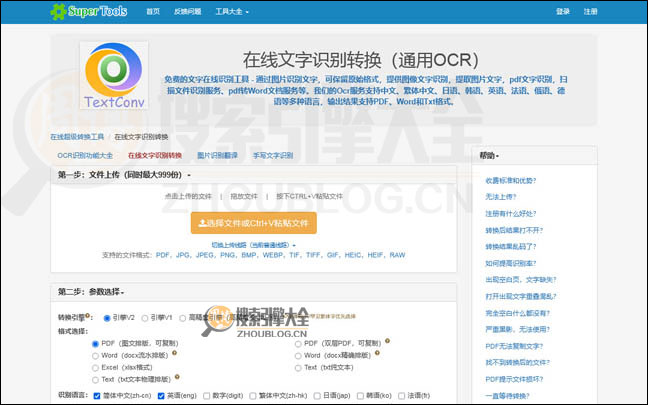Select Text (txt文本物理排版) format

coord(95,380)
